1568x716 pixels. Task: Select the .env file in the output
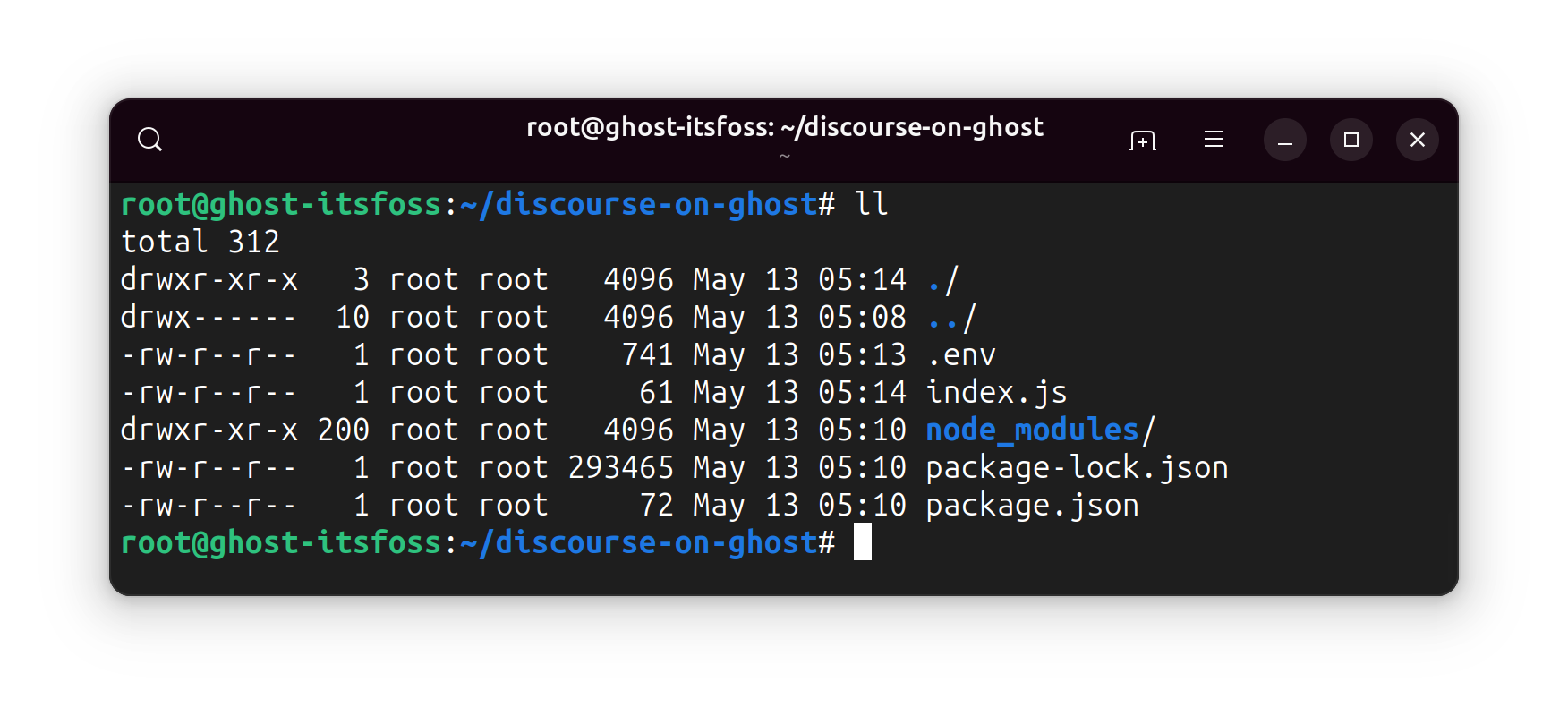tap(960, 354)
